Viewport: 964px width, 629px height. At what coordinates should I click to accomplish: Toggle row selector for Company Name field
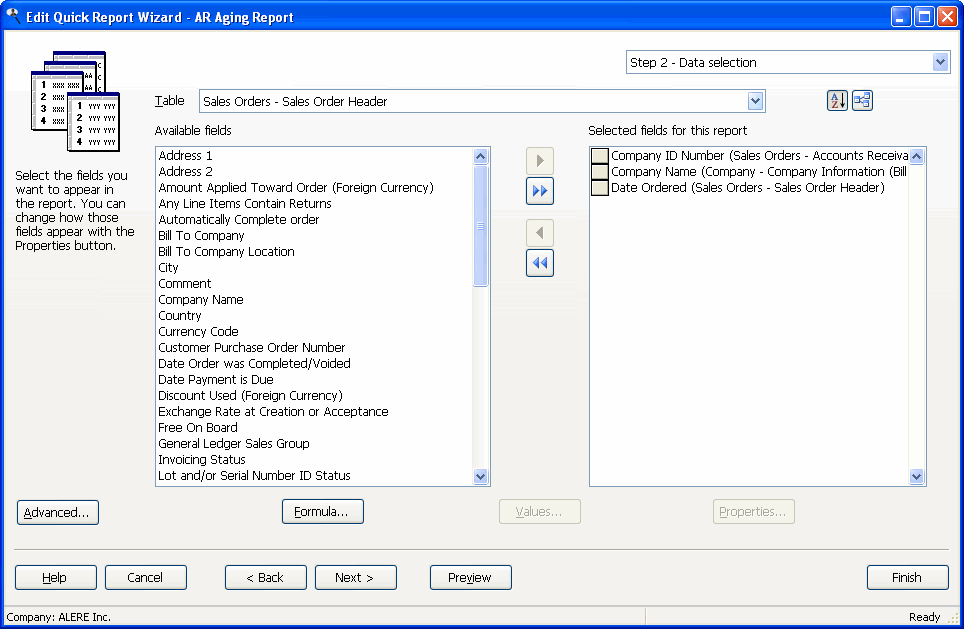point(599,172)
